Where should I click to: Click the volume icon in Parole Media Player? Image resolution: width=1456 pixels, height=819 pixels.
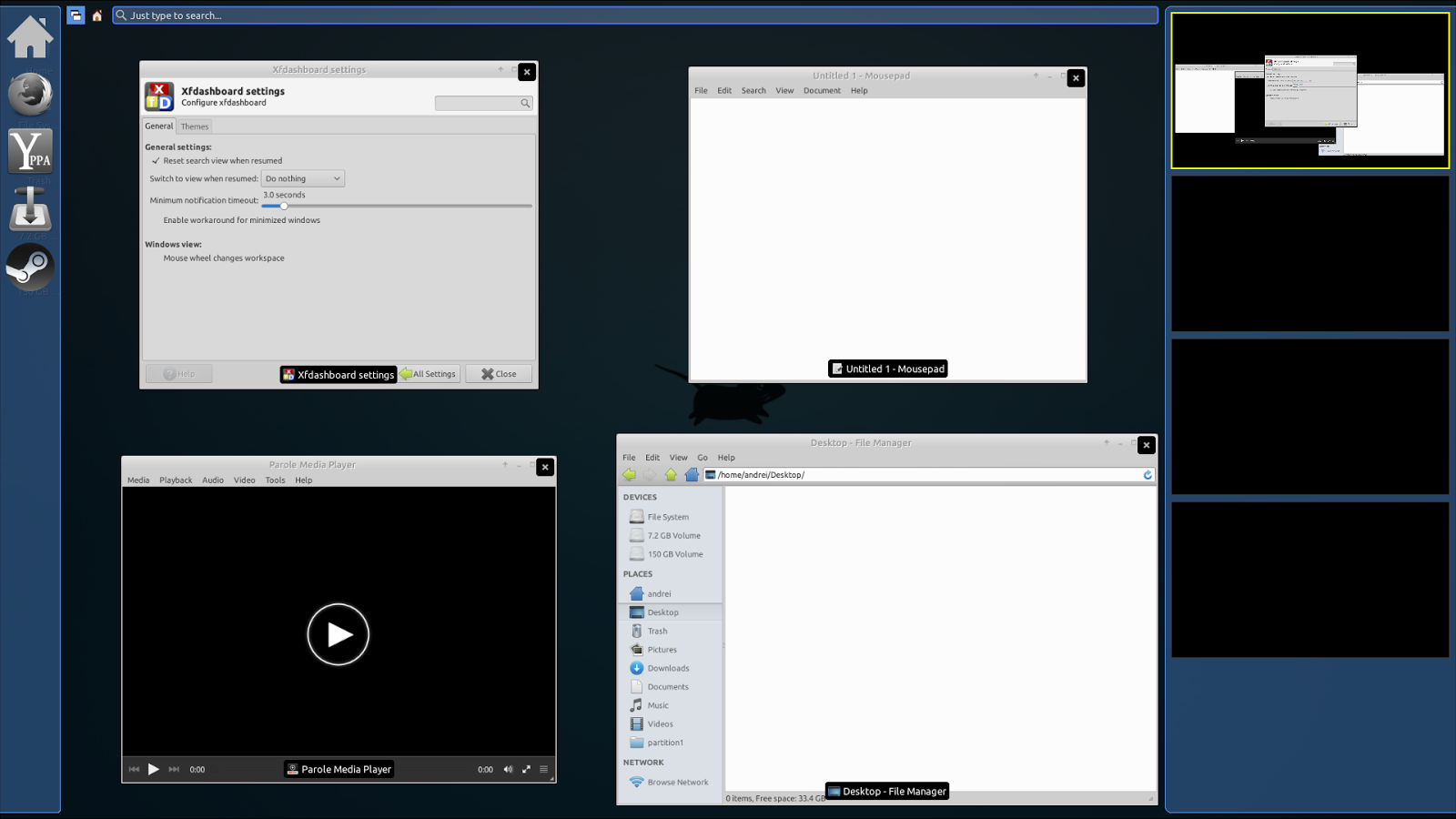point(509,769)
